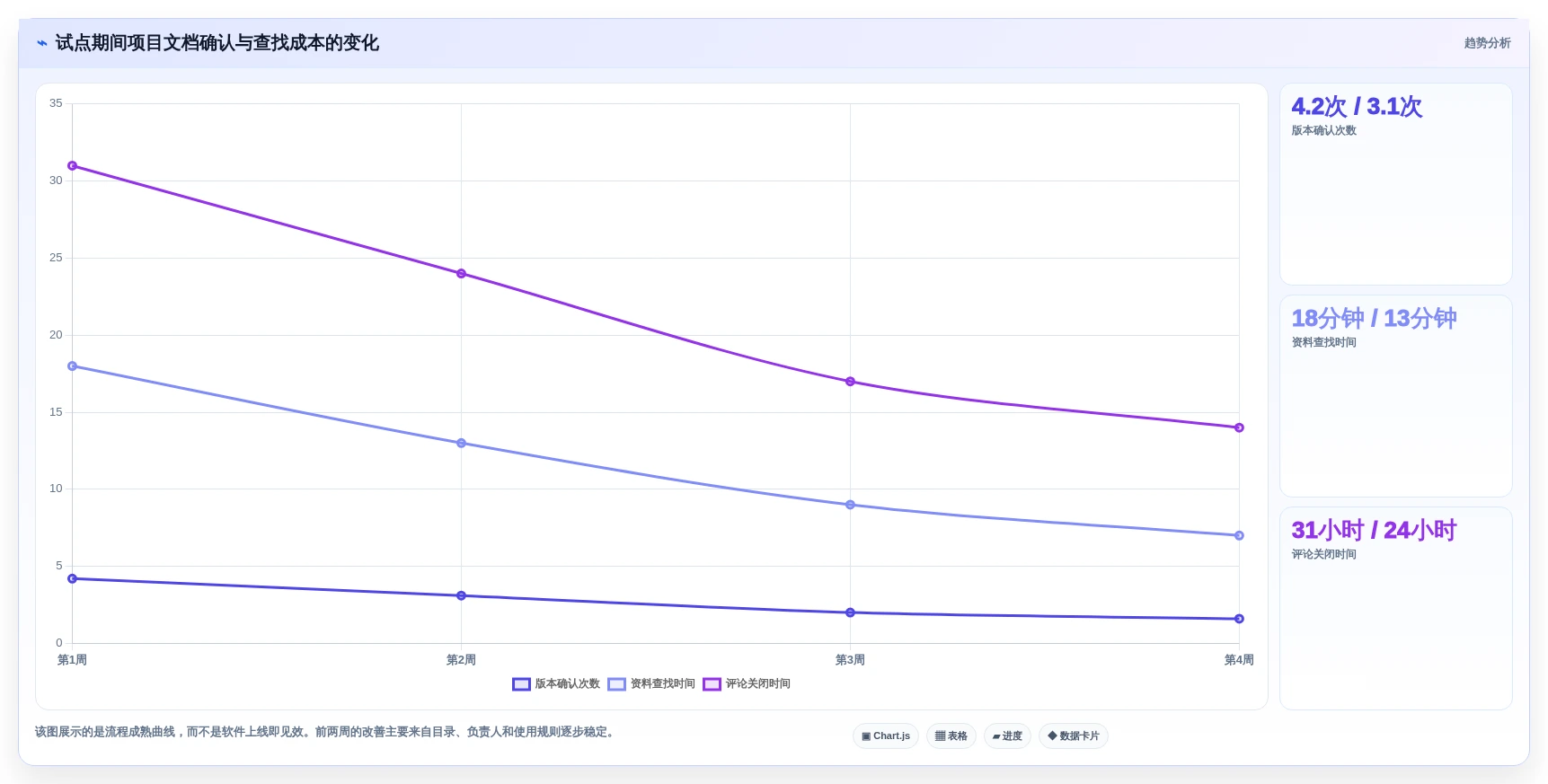The height and width of the screenshot is (784, 1548).
Task: Toggle 版本确认次数 legend swatch
Action: 521,684
